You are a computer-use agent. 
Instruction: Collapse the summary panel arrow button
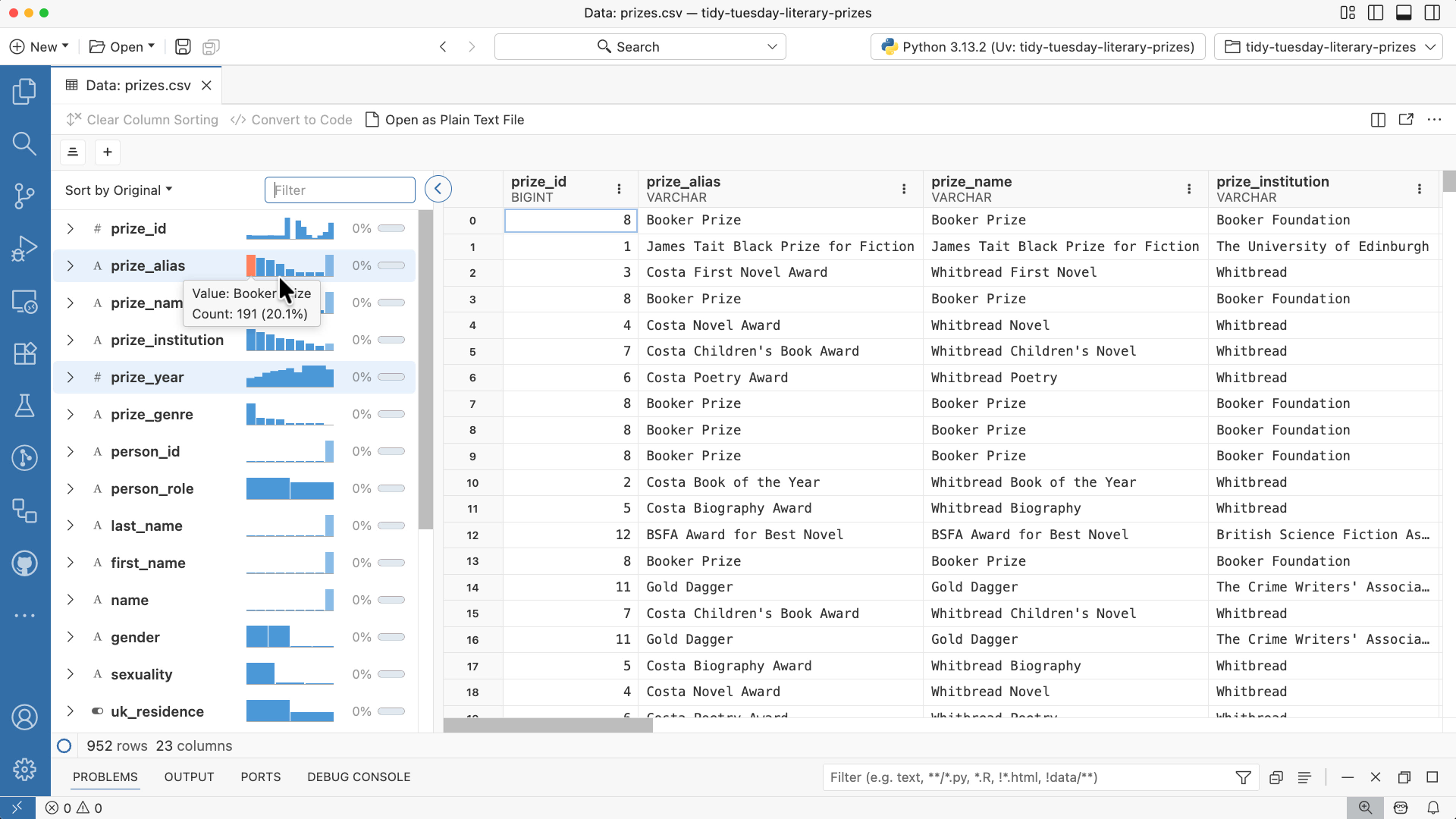(438, 189)
